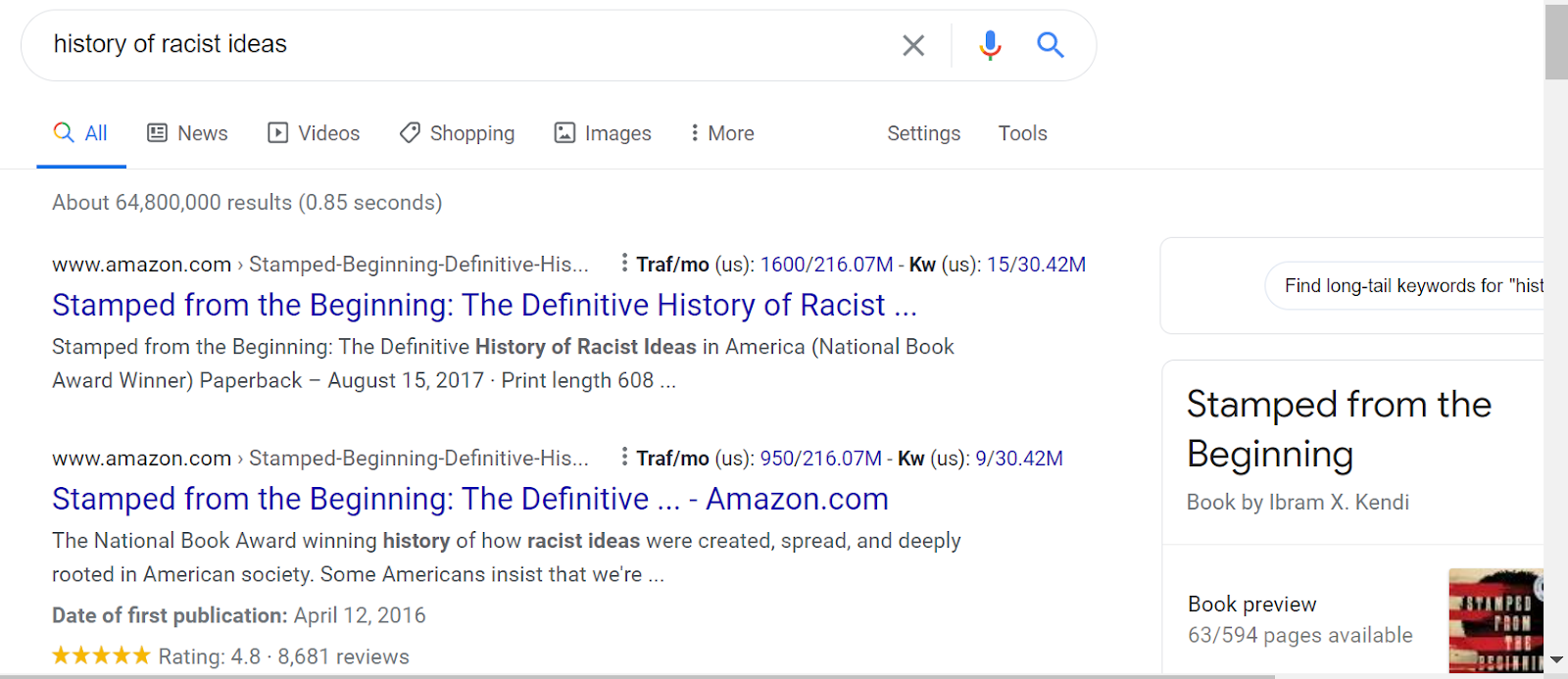This screenshot has height=679, width=1568.
Task: Go to the Images results tab
Action: (603, 133)
